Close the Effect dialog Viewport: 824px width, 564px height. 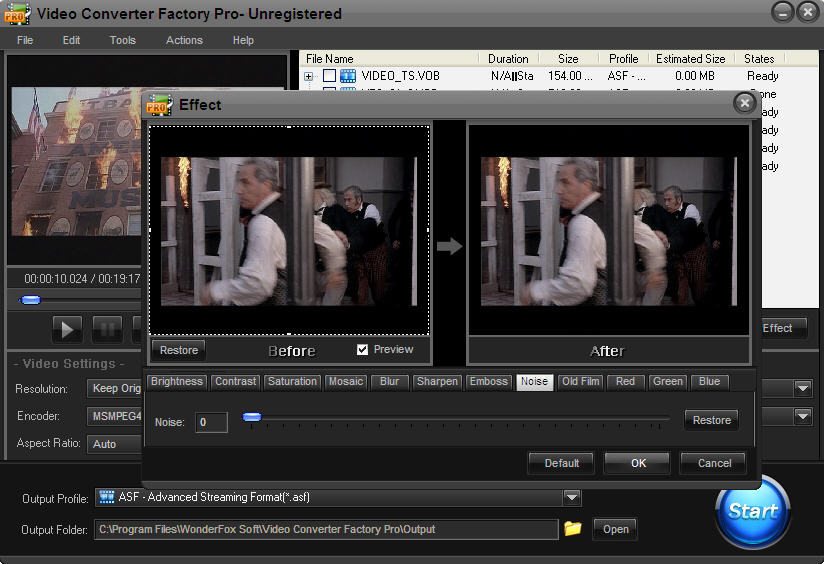click(744, 104)
